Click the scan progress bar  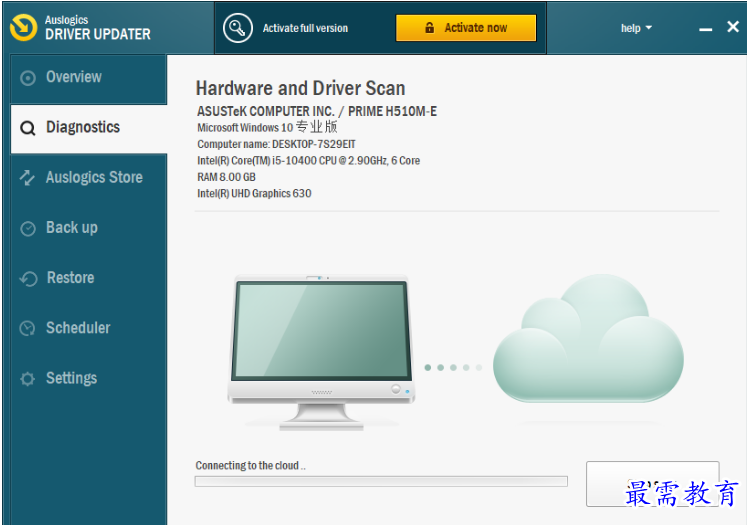[381, 481]
